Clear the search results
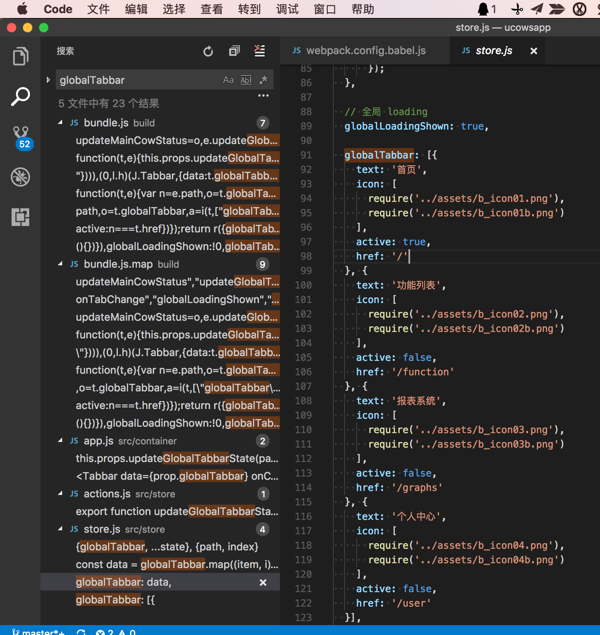This screenshot has width=600, height=635. [260, 51]
